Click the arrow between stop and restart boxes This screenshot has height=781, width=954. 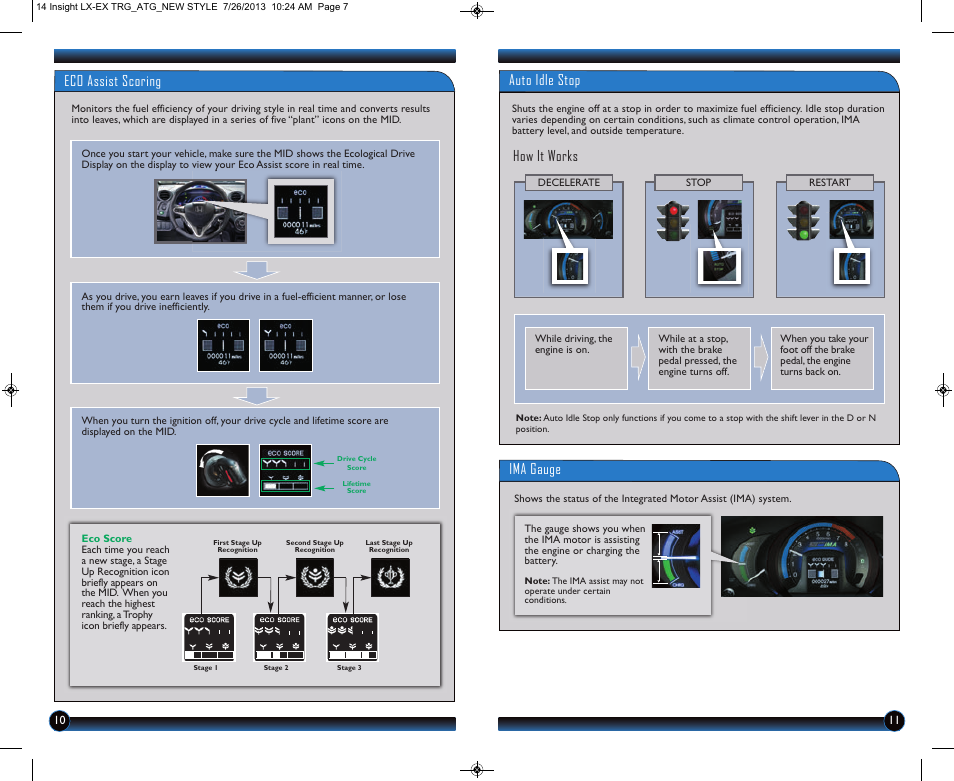tap(761, 357)
